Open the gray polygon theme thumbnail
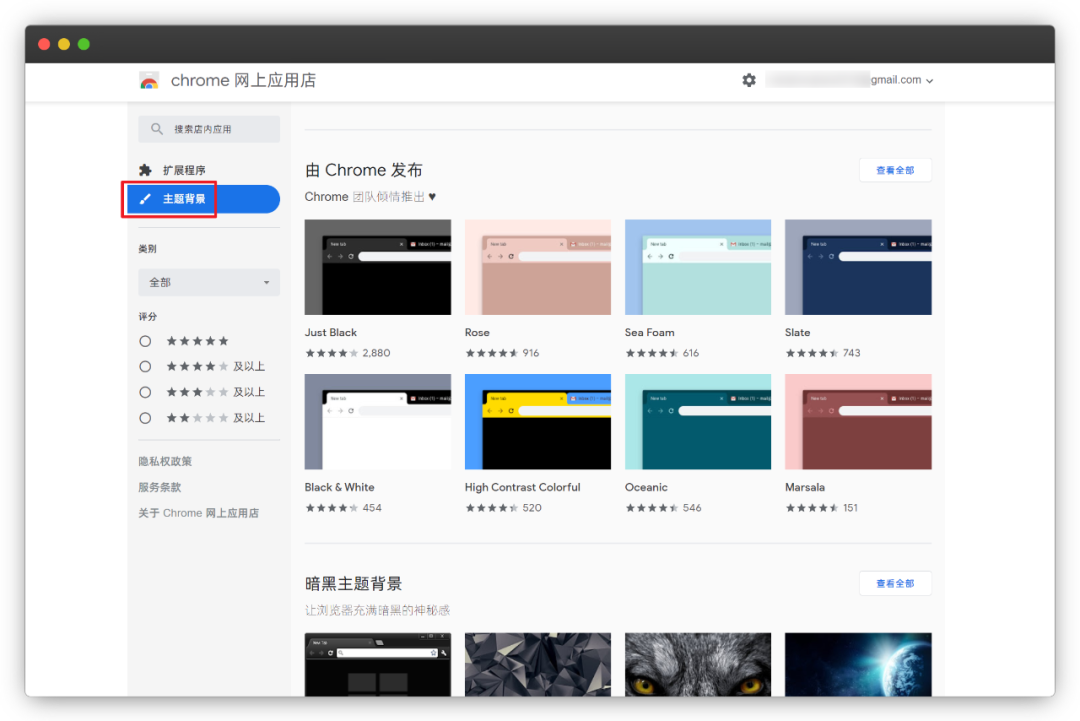 [538, 665]
